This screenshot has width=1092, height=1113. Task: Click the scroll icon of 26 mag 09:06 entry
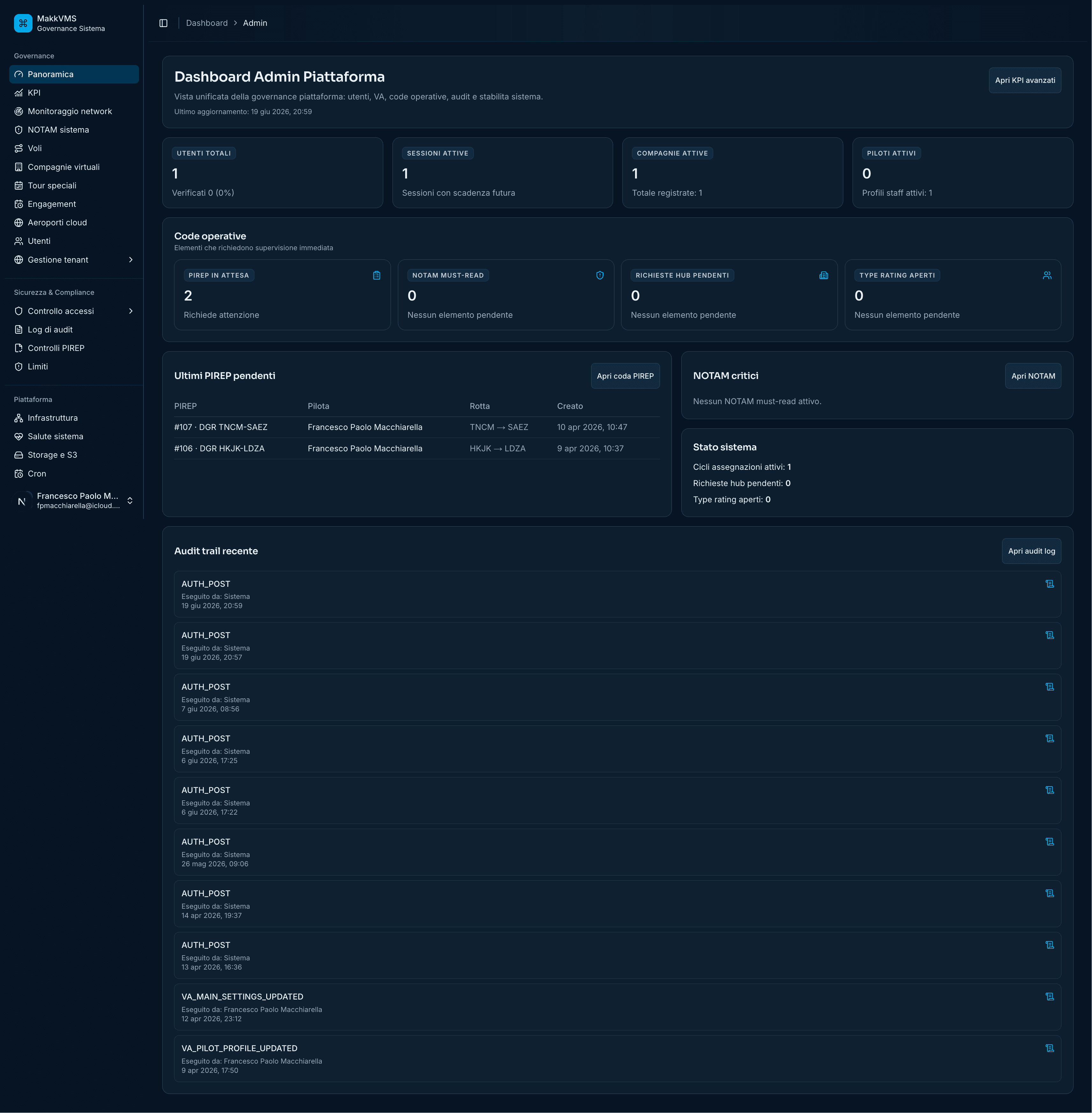click(1050, 842)
